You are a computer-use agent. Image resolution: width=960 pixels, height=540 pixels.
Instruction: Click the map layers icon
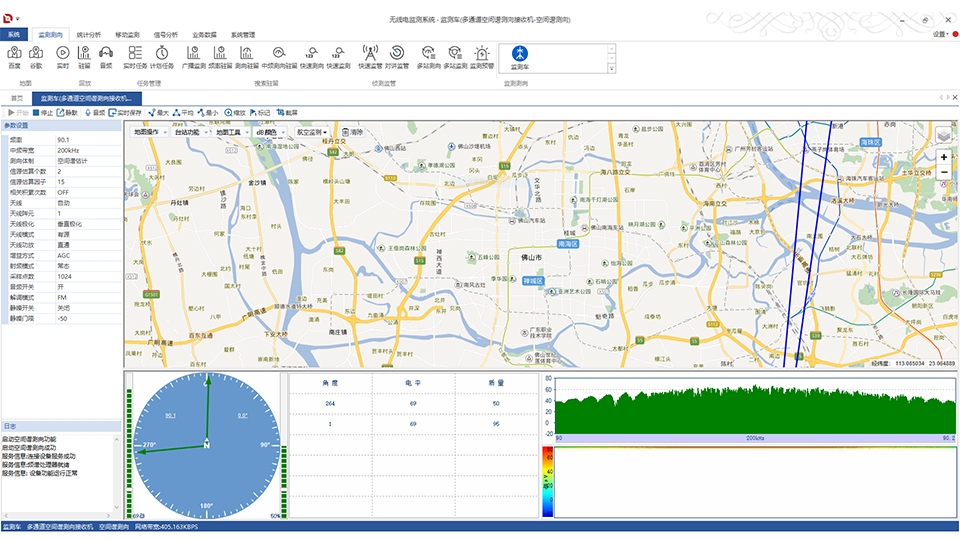(944, 135)
